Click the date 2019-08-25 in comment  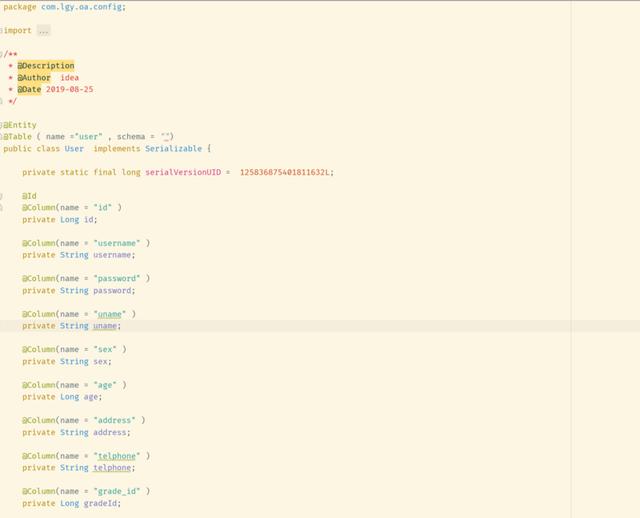tap(69, 89)
